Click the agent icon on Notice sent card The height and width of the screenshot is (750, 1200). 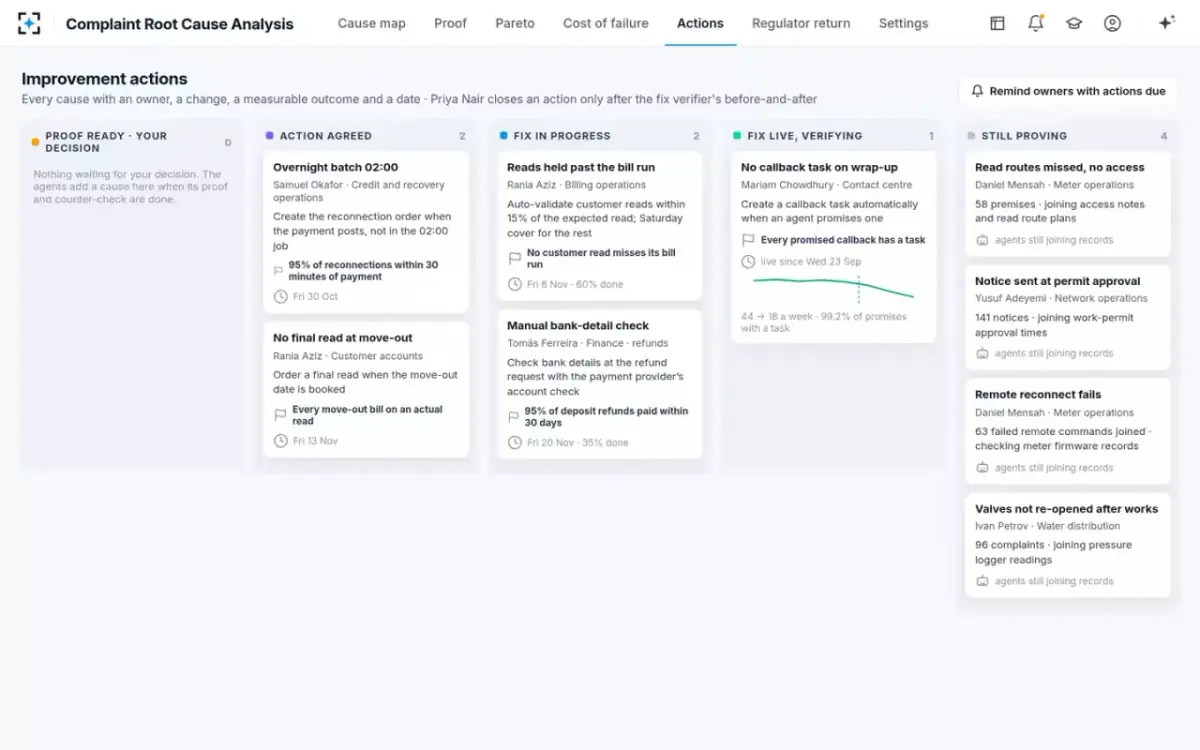pyautogui.click(x=982, y=353)
